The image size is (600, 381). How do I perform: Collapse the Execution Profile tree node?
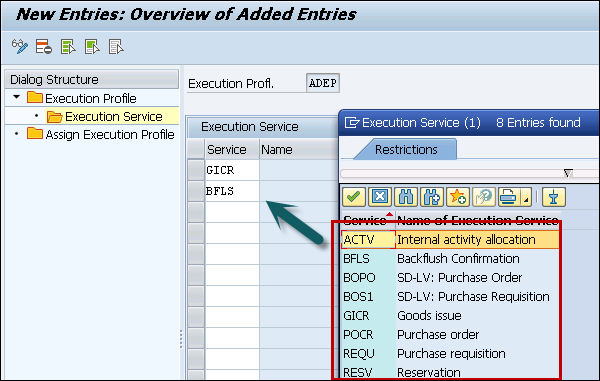16,97
